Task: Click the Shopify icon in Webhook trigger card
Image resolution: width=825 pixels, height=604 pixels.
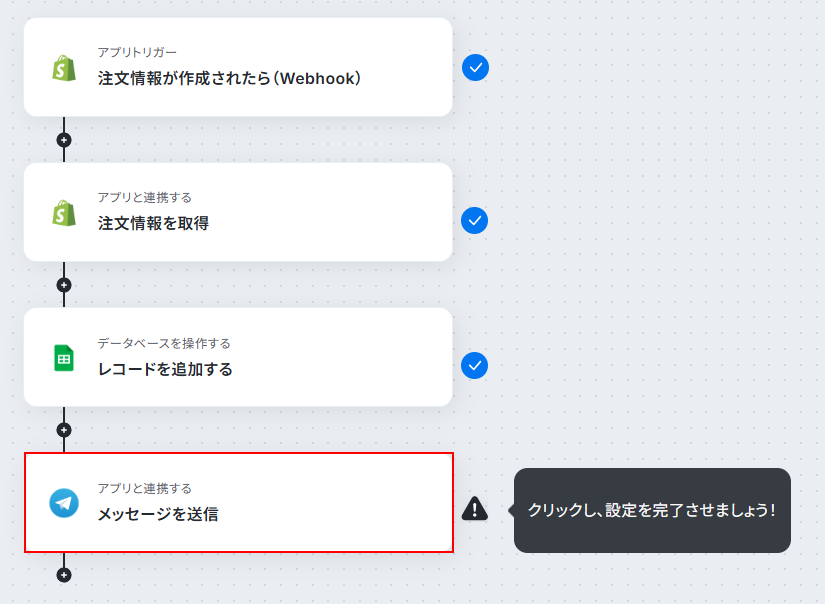Action: pos(64,68)
